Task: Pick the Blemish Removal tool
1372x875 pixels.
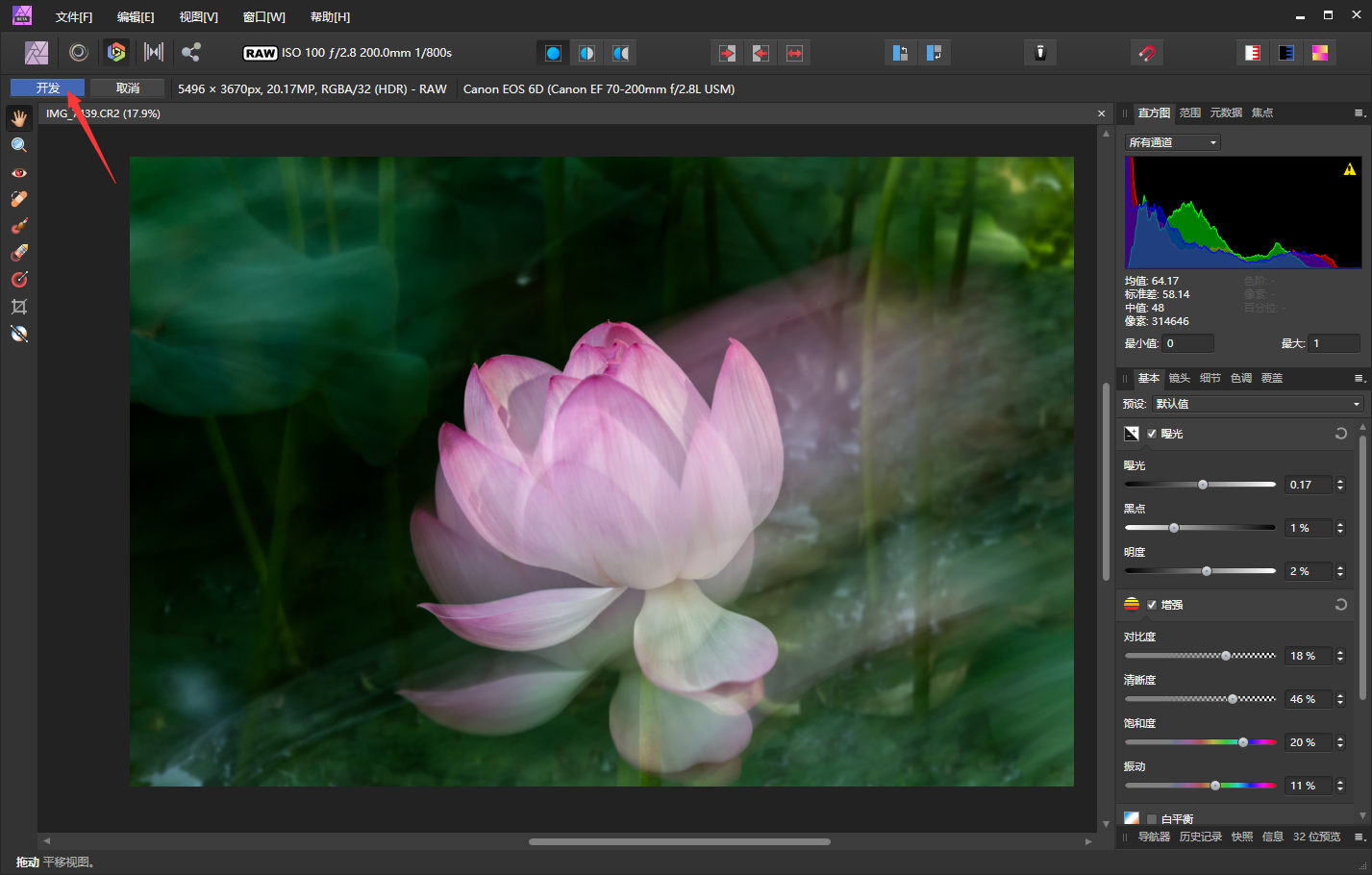Action: coord(19,199)
